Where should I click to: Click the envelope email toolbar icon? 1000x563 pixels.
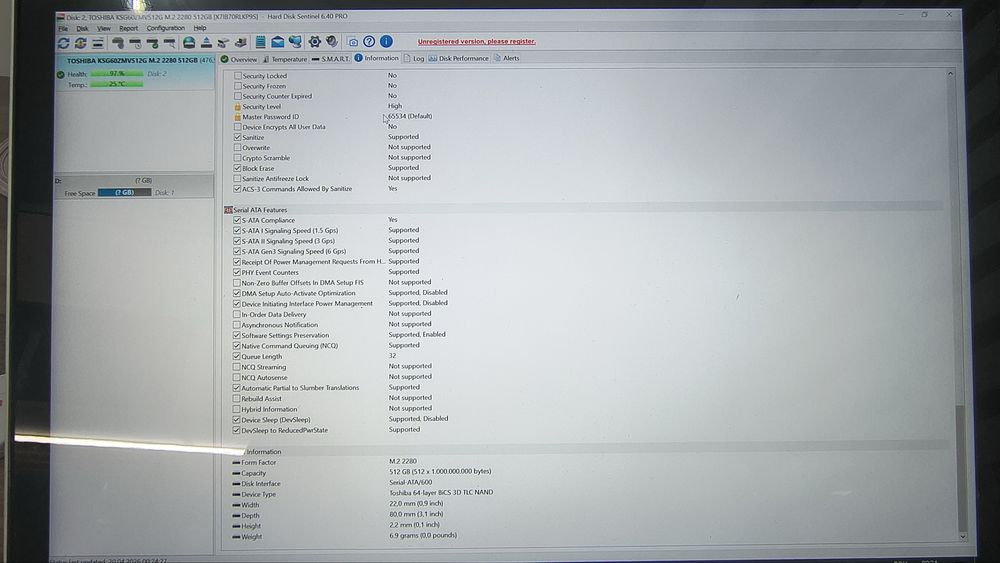[277, 41]
